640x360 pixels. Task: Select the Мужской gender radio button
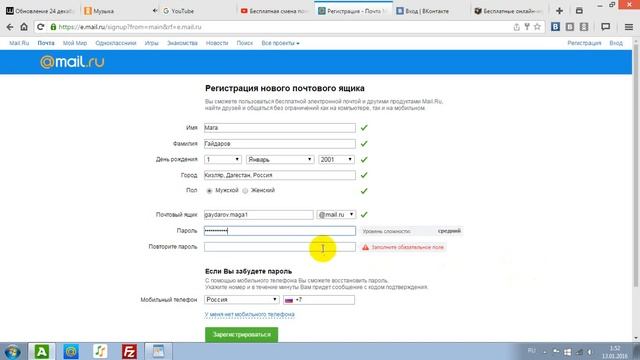pos(209,191)
